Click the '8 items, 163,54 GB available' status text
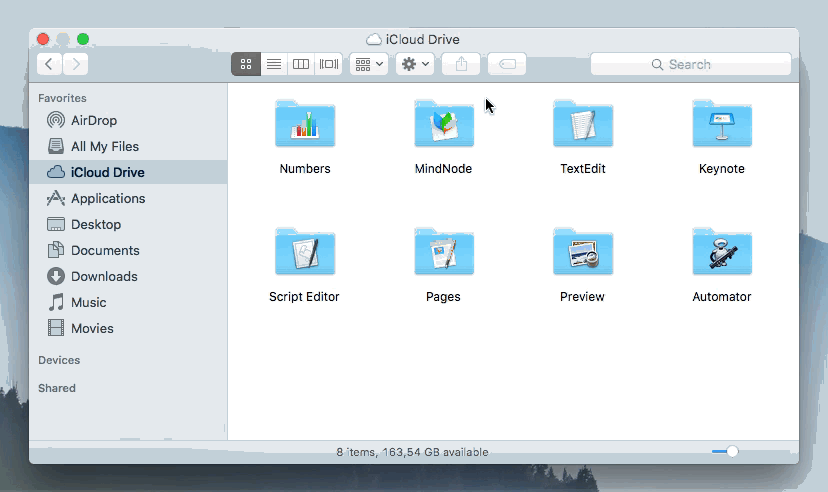The image size is (828, 492). [x=412, y=452]
